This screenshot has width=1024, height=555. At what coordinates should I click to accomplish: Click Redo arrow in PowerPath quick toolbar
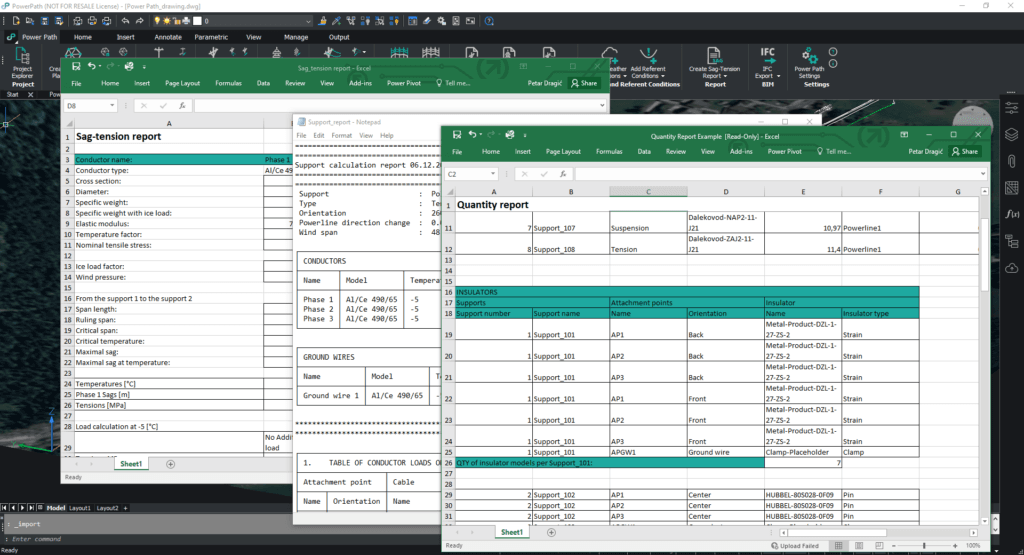(139, 21)
